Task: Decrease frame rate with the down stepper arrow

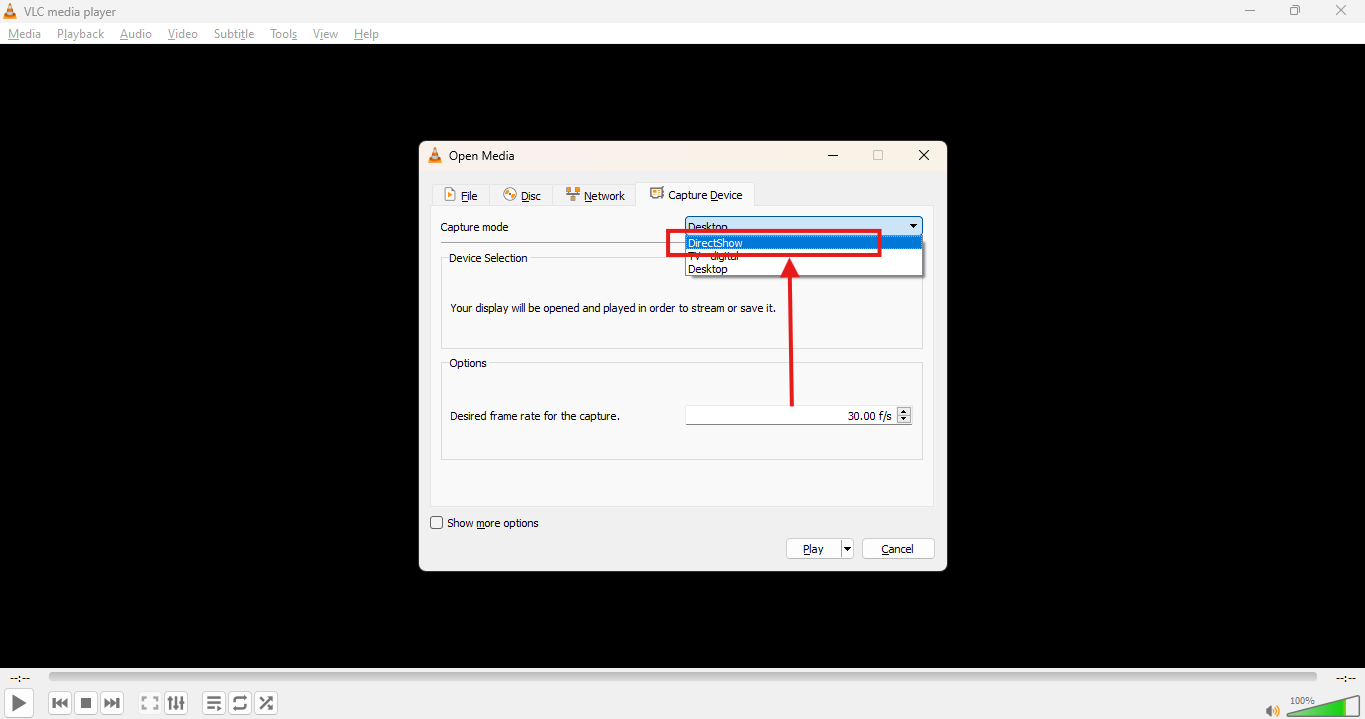Action: click(904, 419)
